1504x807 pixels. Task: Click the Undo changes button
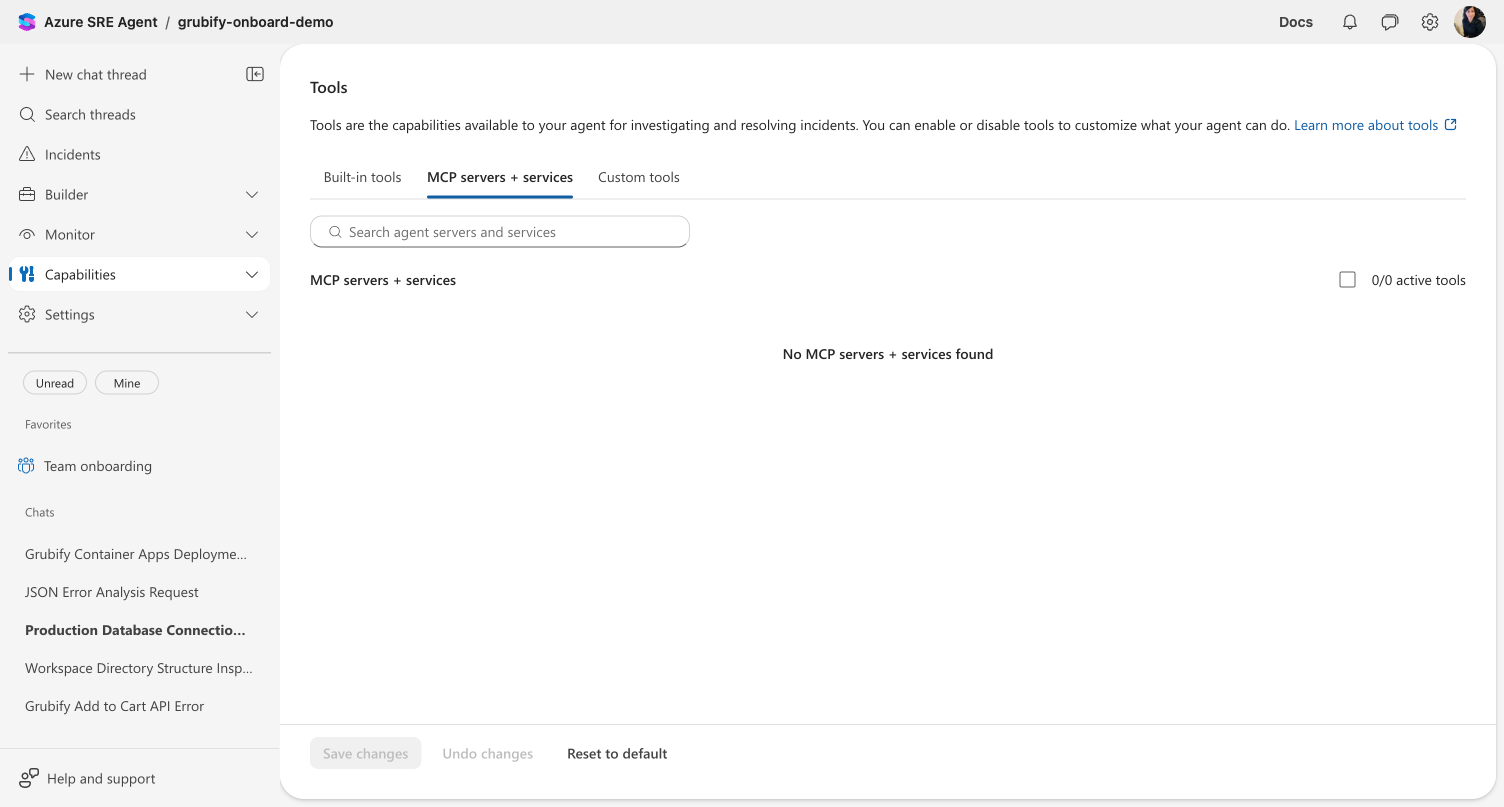click(488, 753)
